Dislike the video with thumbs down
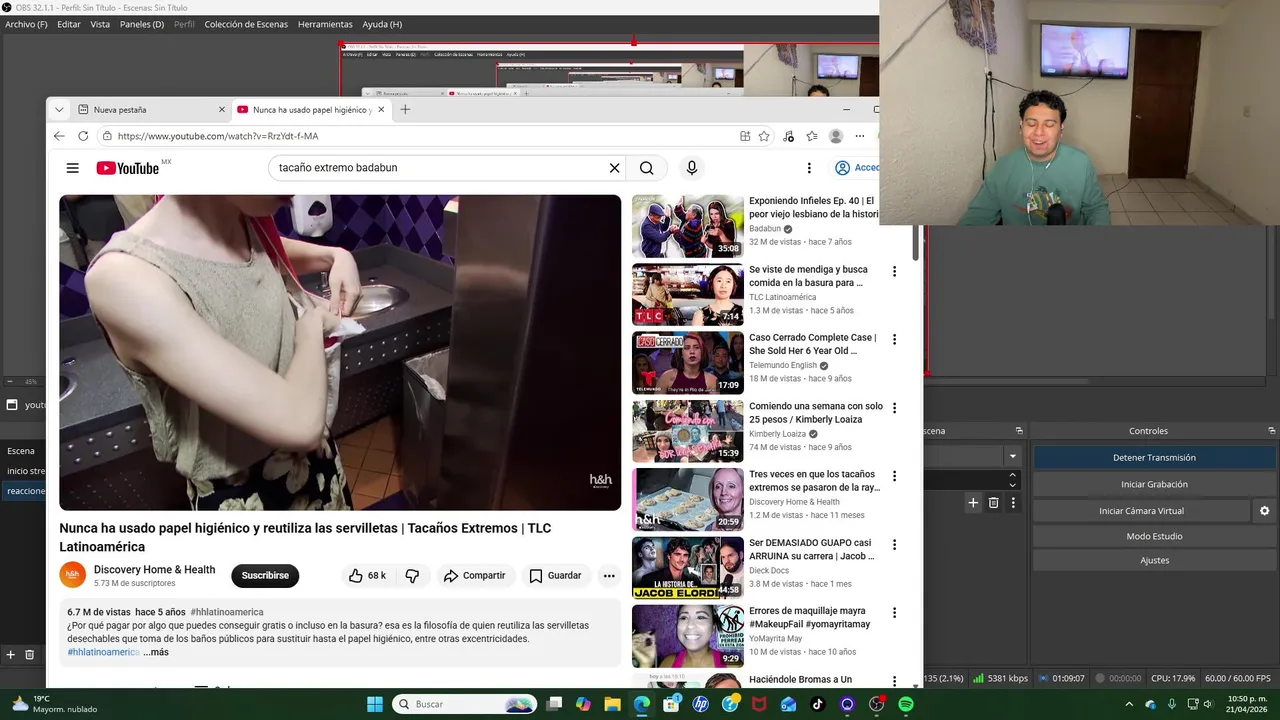 coord(412,576)
